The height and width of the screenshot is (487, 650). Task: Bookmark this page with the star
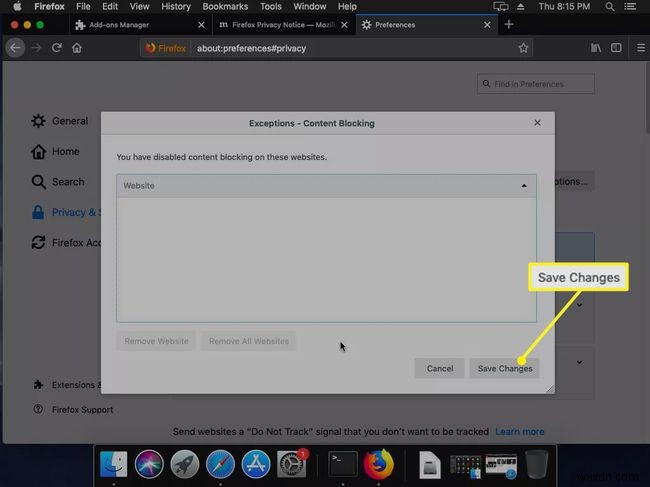[523, 48]
